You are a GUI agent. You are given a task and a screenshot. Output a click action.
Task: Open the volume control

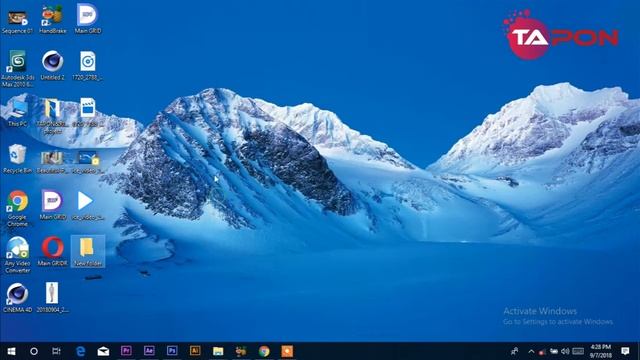(565, 351)
